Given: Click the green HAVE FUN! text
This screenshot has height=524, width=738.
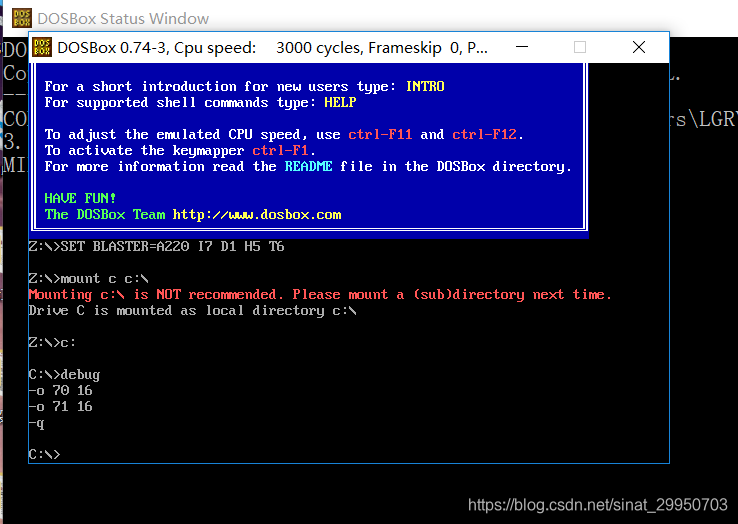Looking at the screenshot, I should (80, 198).
